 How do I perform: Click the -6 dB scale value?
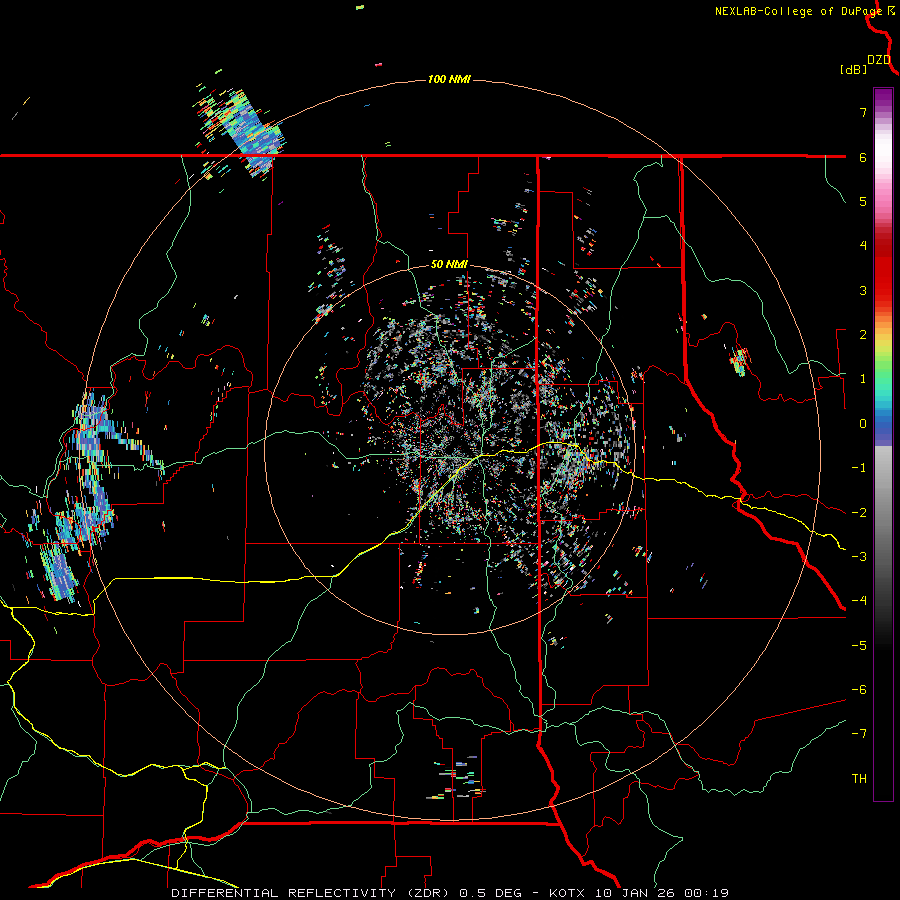point(859,690)
